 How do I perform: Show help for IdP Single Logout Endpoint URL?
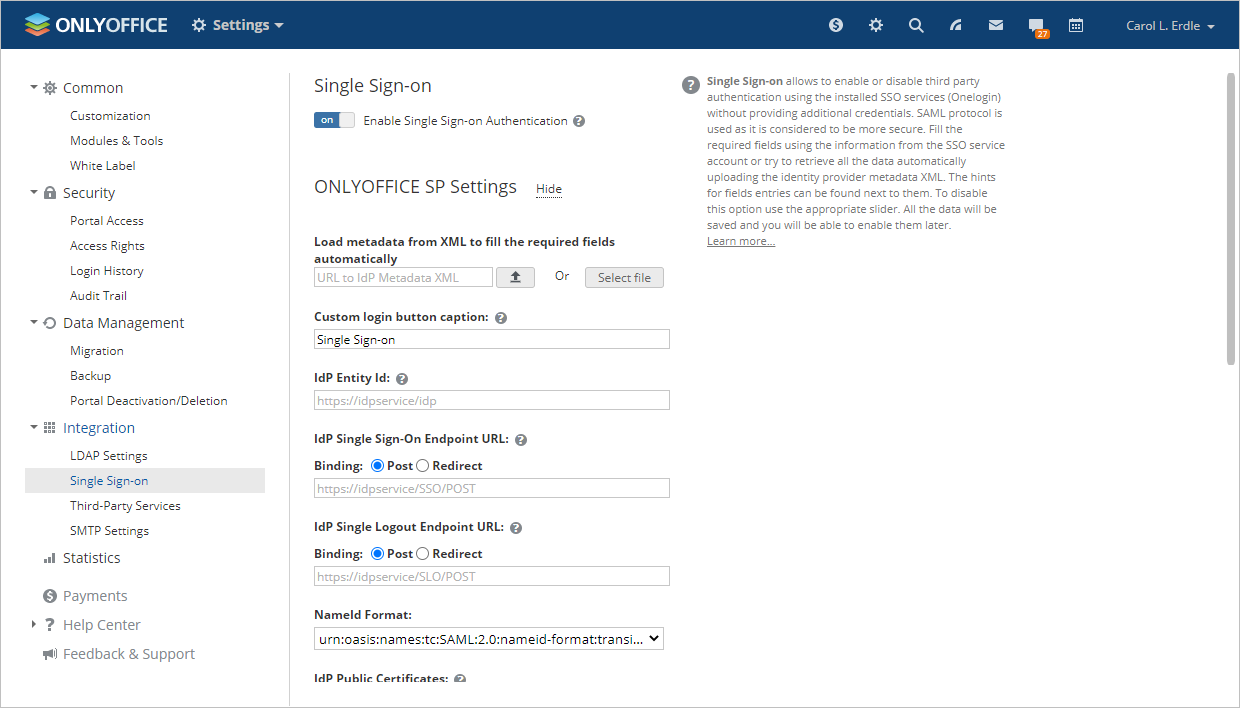[x=516, y=527]
